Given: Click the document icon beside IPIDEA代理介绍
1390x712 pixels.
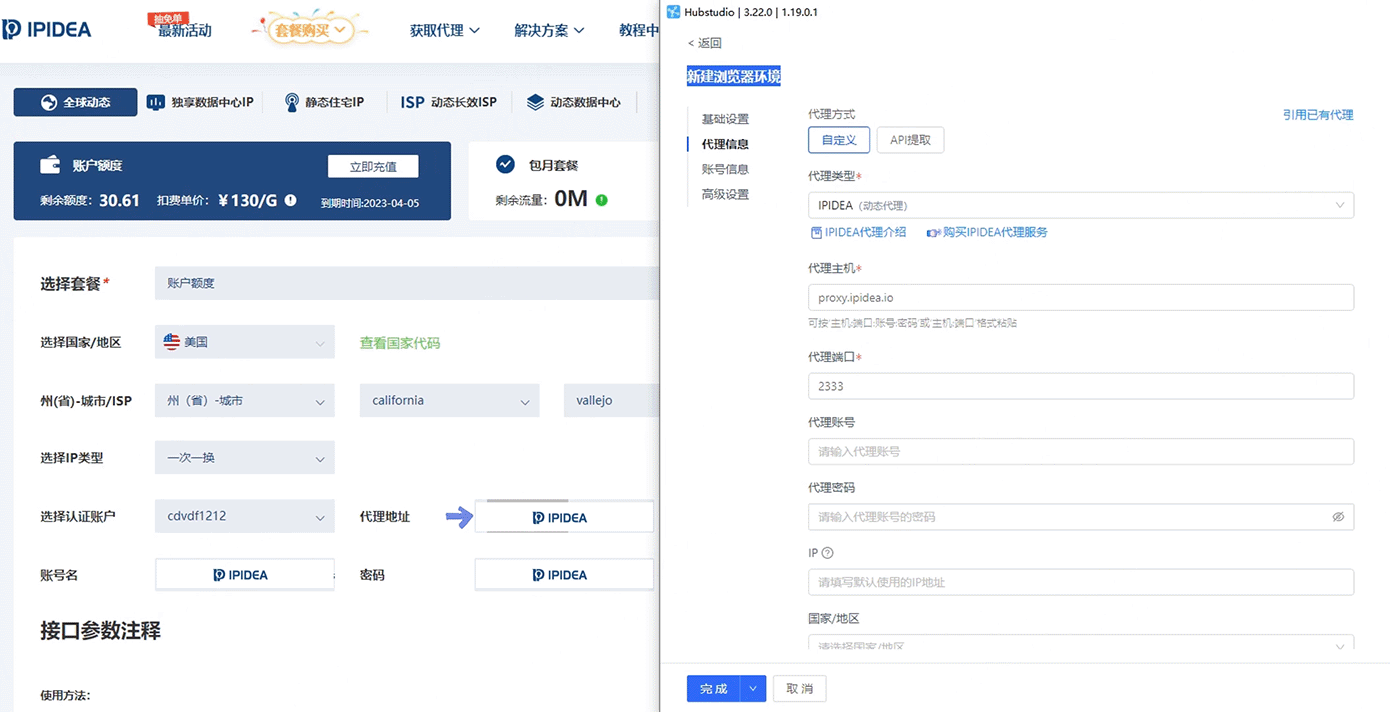Looking at the screenshot, I should click(x=815, y=231).
